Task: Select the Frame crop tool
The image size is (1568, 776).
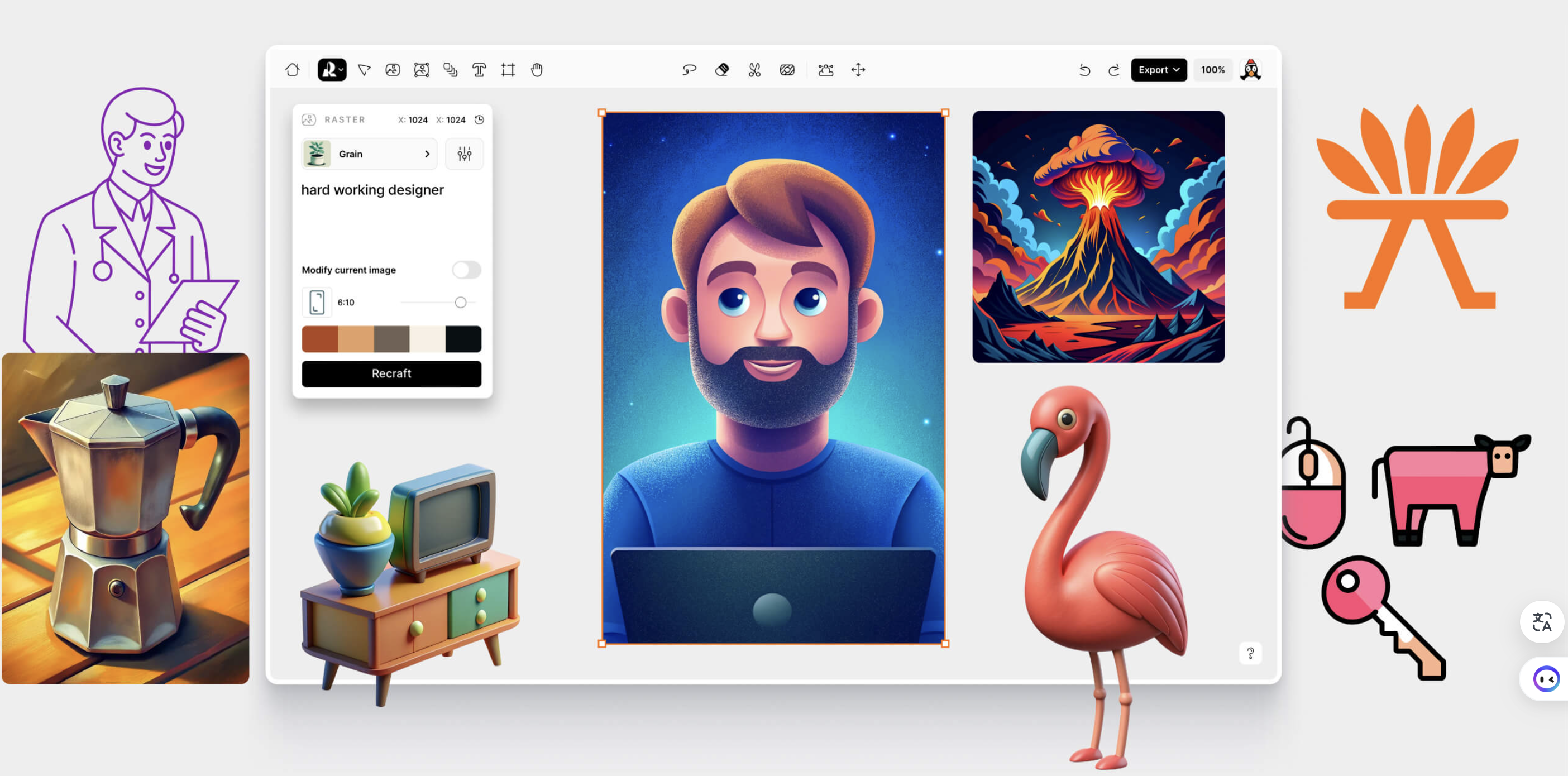Action: point(508,70)
